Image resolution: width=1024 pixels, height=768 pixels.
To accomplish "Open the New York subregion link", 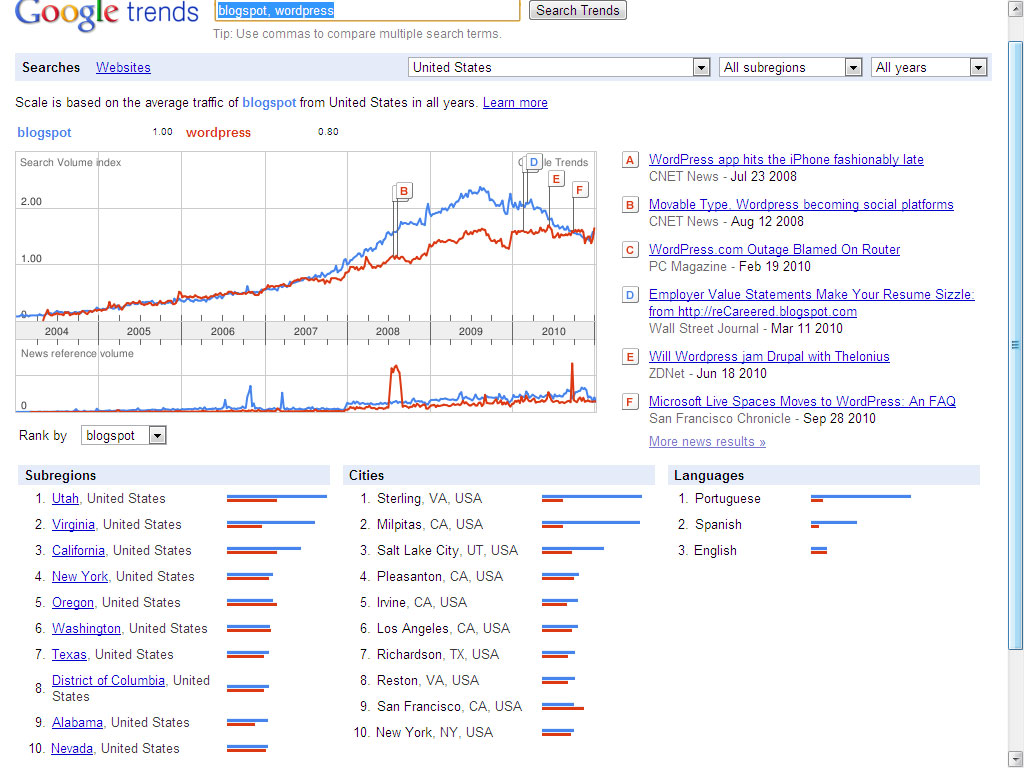I will (80, 577).
